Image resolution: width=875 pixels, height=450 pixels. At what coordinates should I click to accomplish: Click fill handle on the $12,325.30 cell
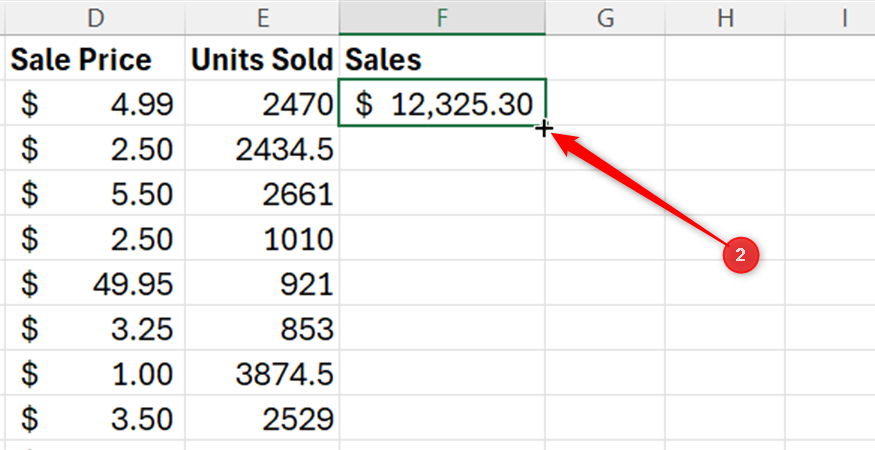(544, 127)
